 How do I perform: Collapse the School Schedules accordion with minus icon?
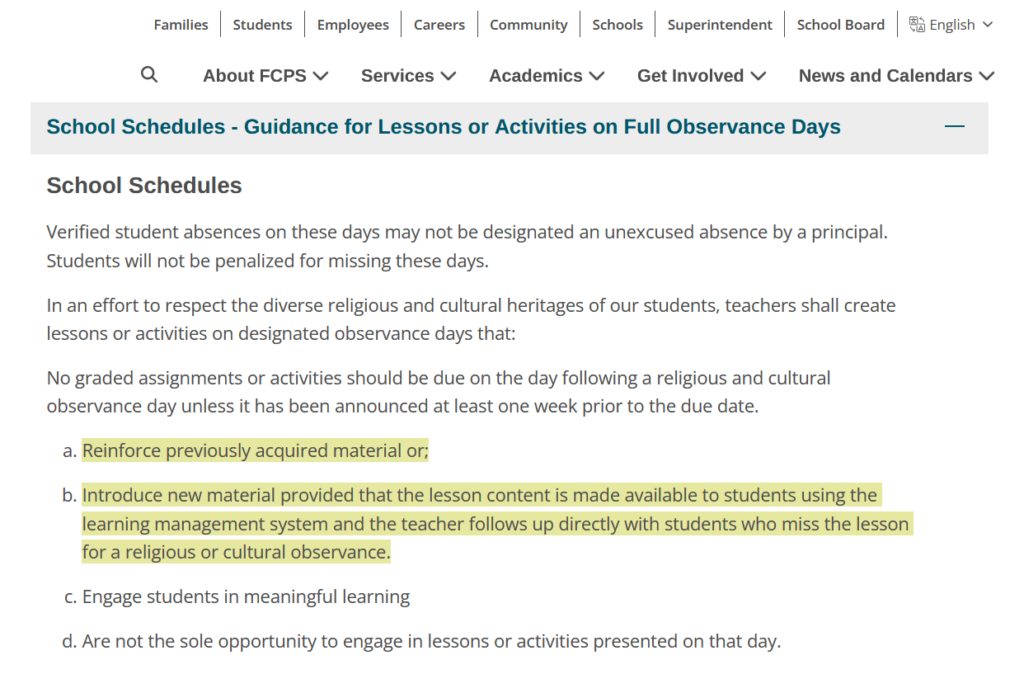tap(954, 126)
